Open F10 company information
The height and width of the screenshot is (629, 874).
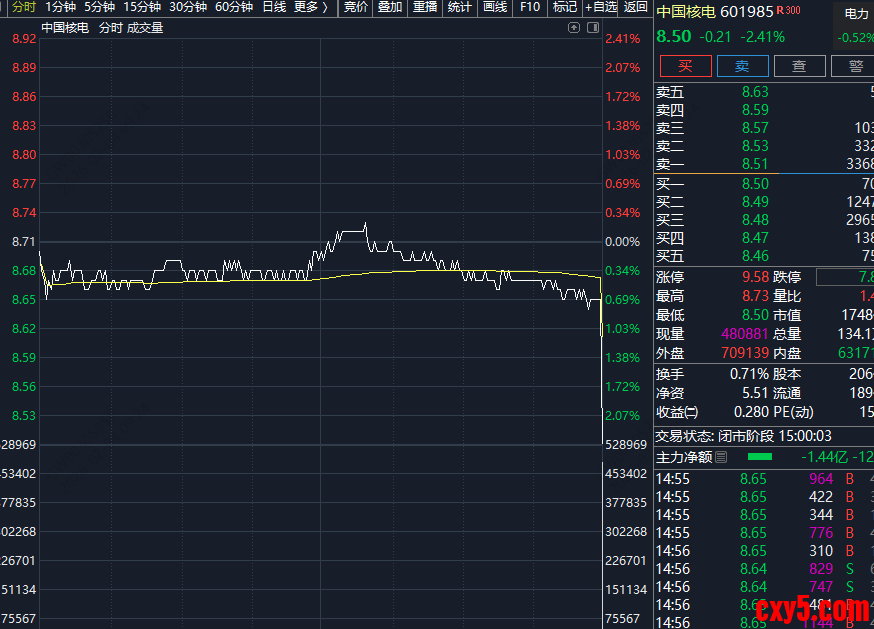(530, 7)
